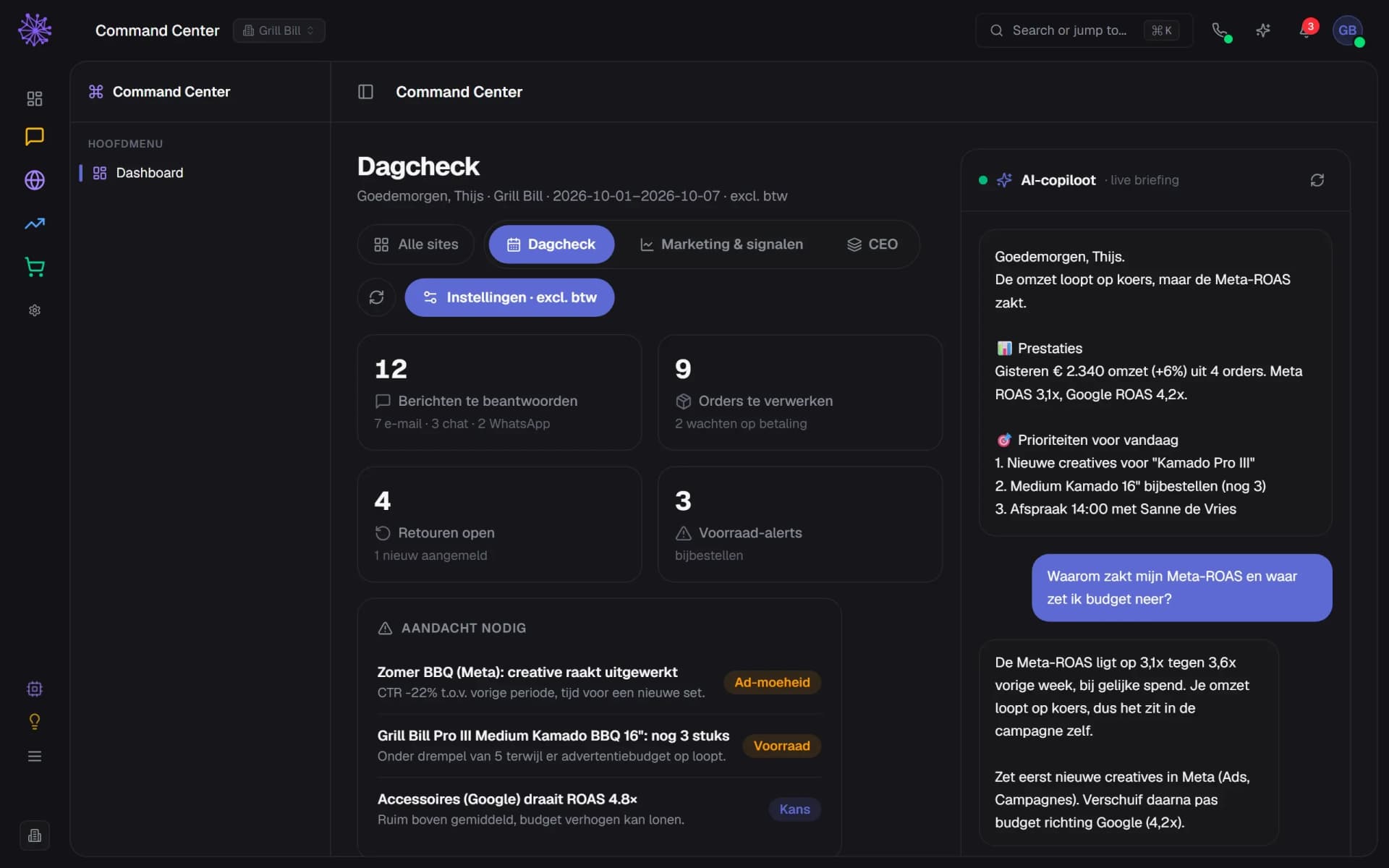
Task: Toggle the sidebar panel icon beside Command Center
Action: pyautogui.click(x=365, y=92)
